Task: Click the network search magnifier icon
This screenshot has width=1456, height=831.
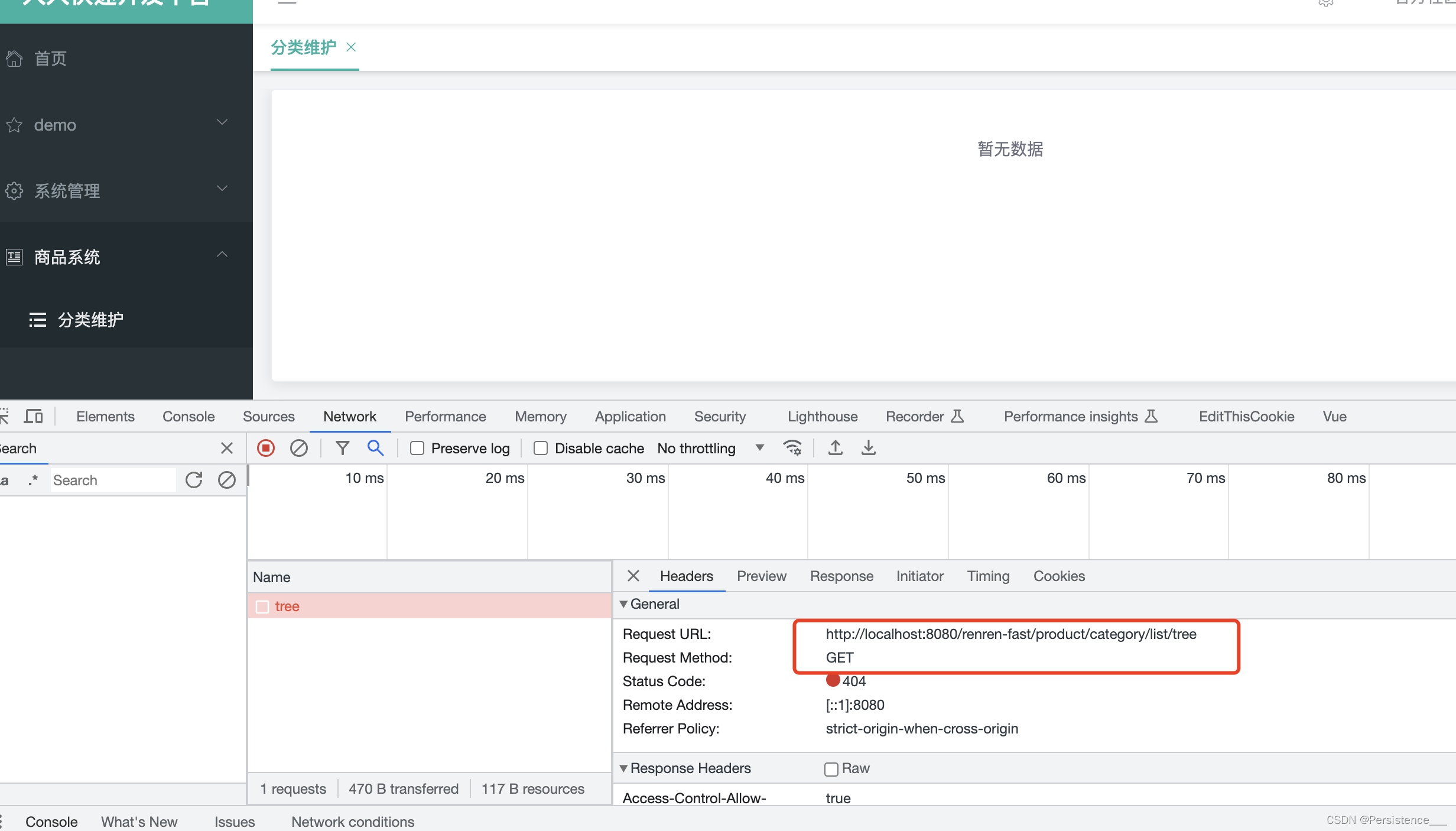Action: coord(375,448)
